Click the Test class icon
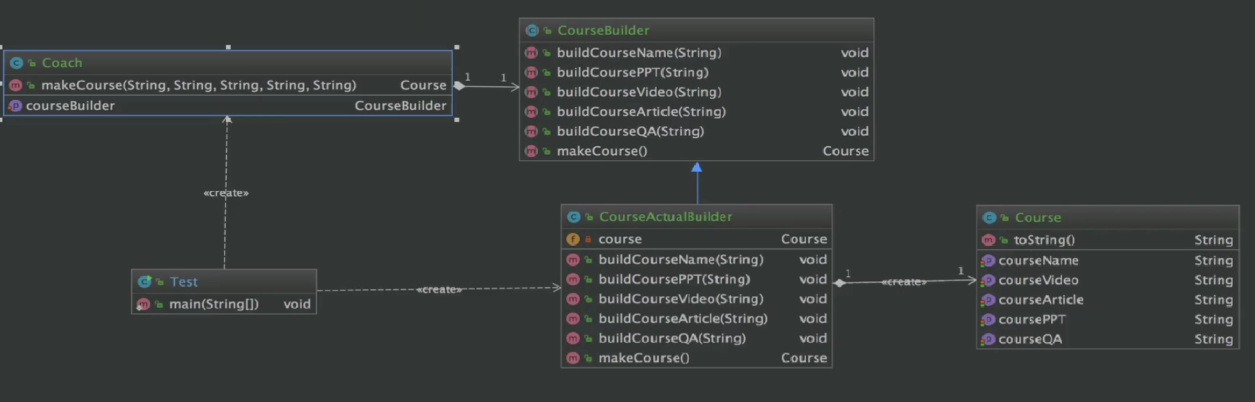 [144, 282]
